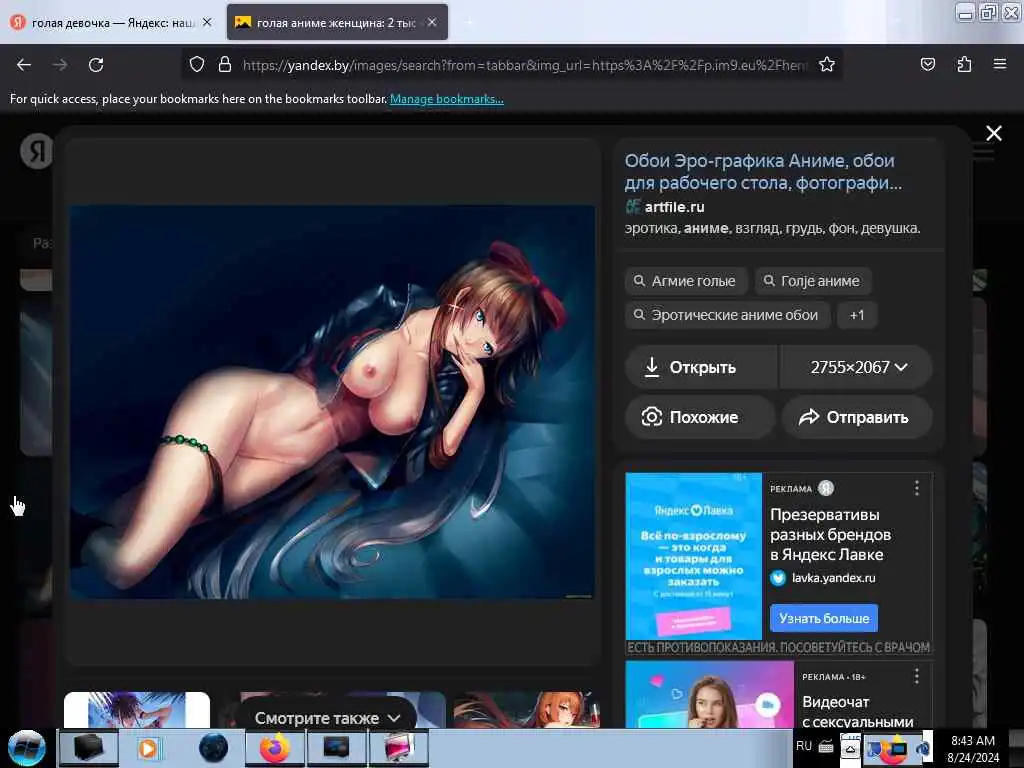Screen dimensions: 1024x768
Task: Open the Pocket save icon in toolbar
Action: coord(927,64)
